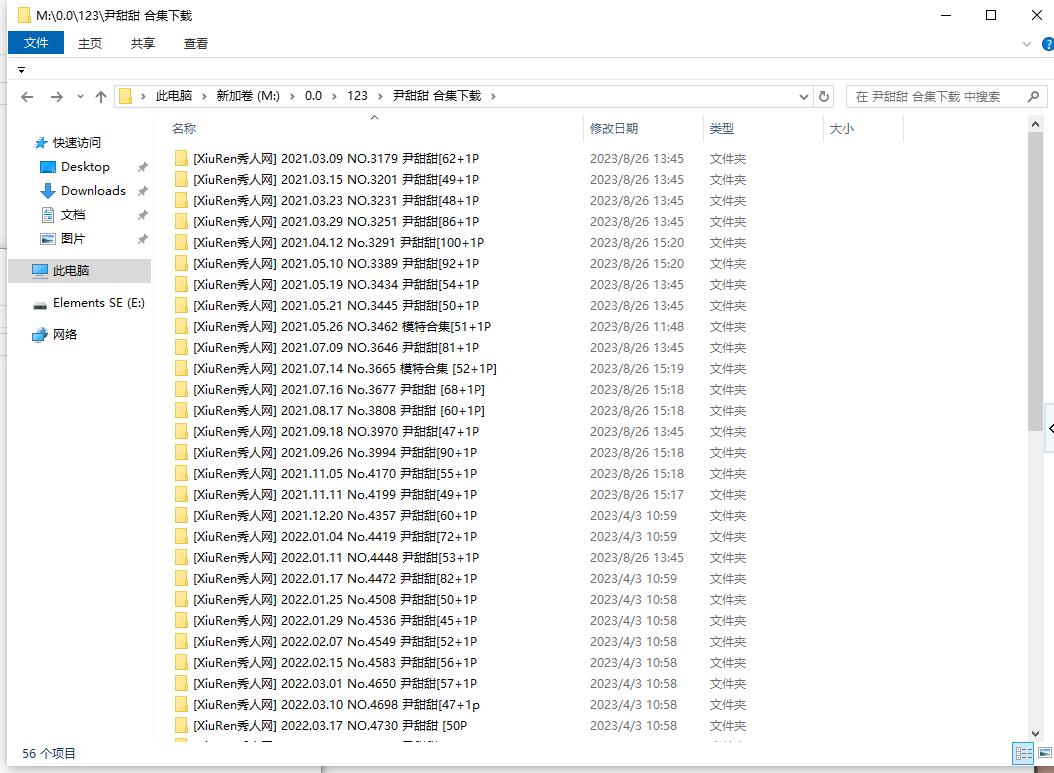Open the 查看 ribbon tab
This screenshot has width=1054, height=773.
(196, 44)
